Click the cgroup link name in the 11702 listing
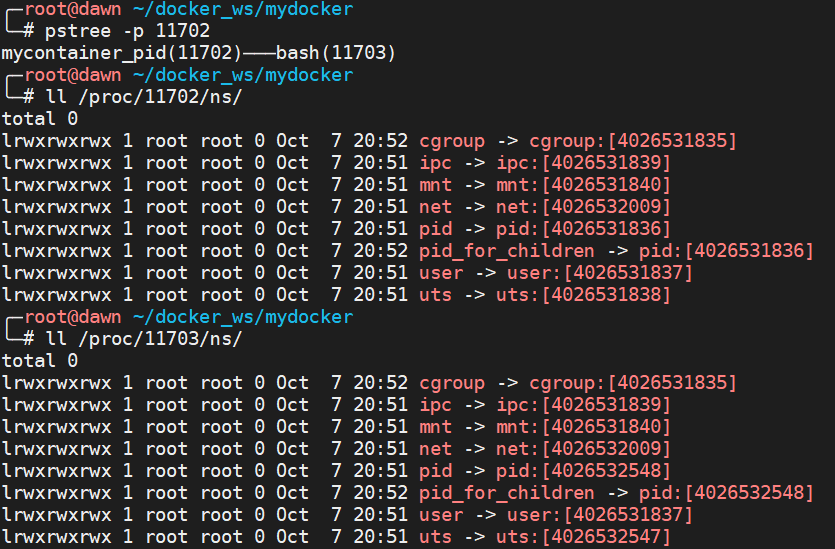Image resolution: width=835 pixels, height=549 pixels. (x=452, y=141)
